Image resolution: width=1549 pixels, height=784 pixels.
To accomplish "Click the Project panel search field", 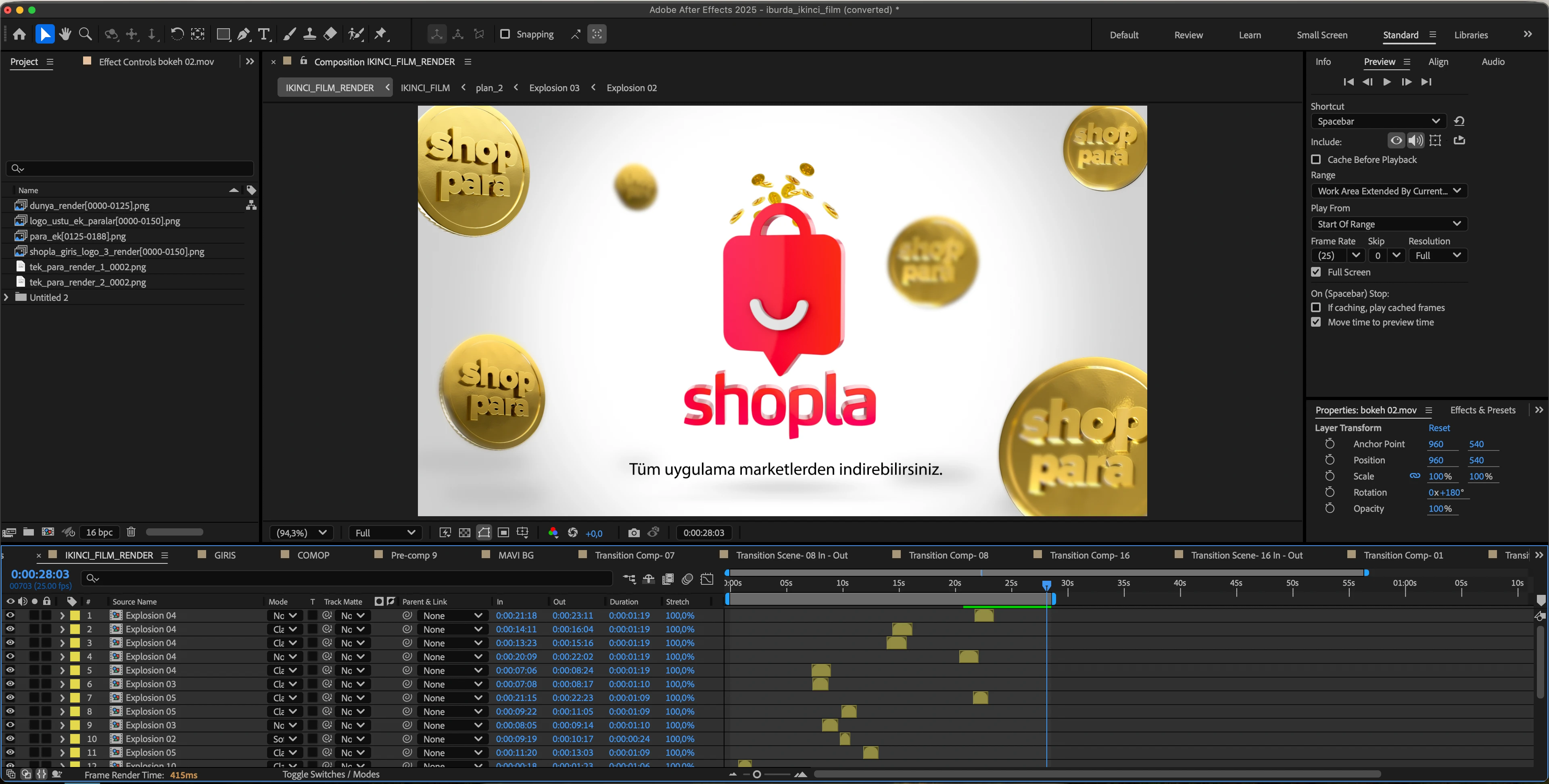I will click(x=130, y=168).
